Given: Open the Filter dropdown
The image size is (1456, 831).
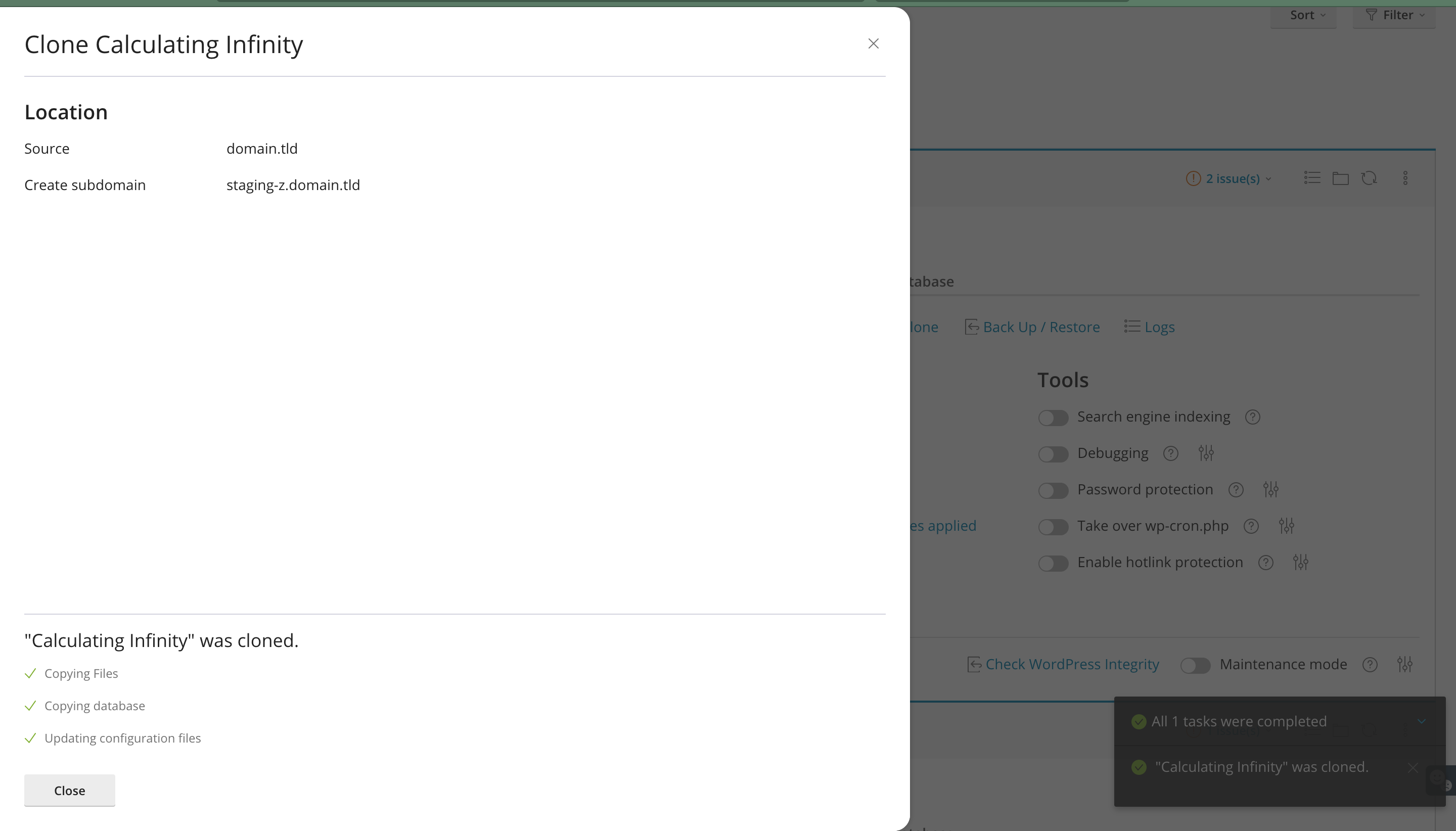Looking at the screenshot, I should click(x=1394, y=15).
